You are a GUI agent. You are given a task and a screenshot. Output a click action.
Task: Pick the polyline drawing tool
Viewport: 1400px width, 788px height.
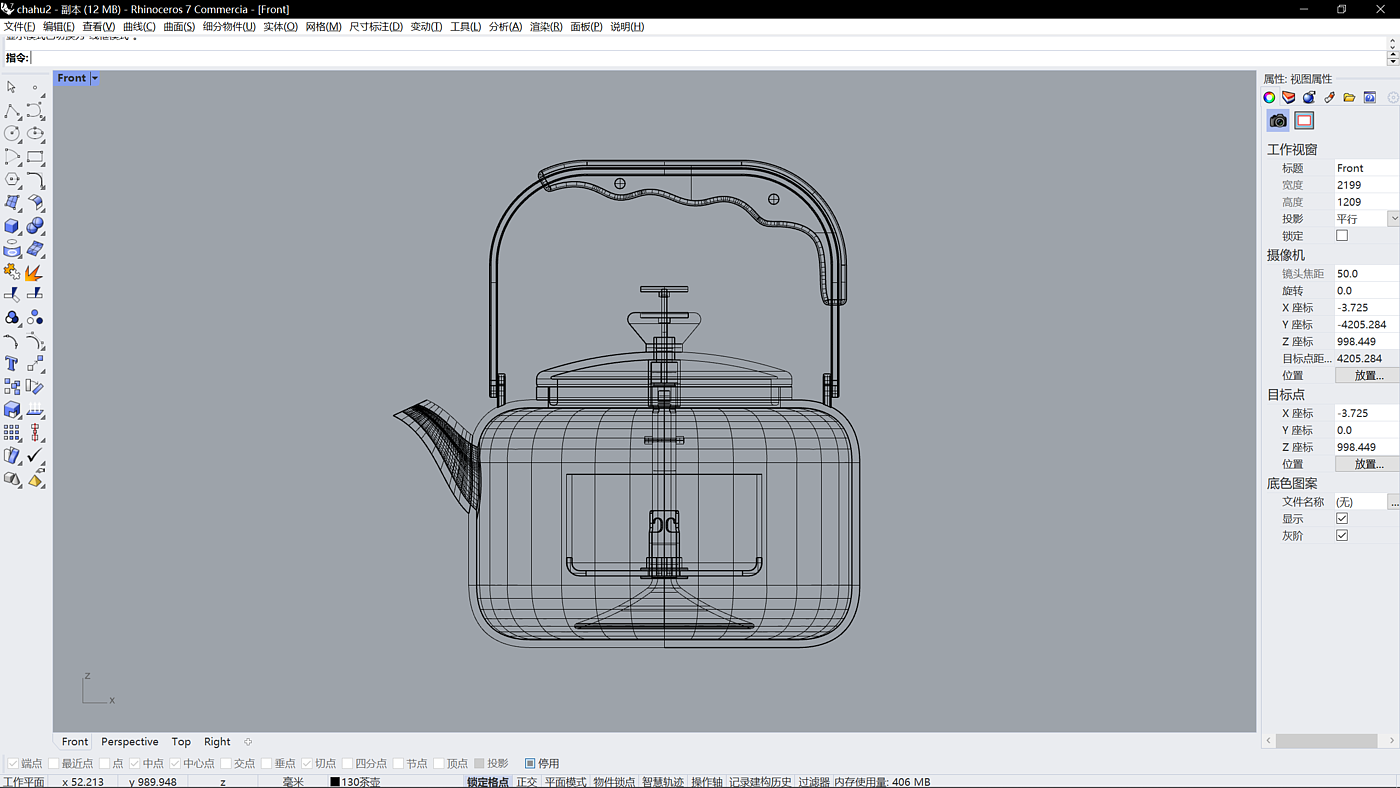coord(12,111)
